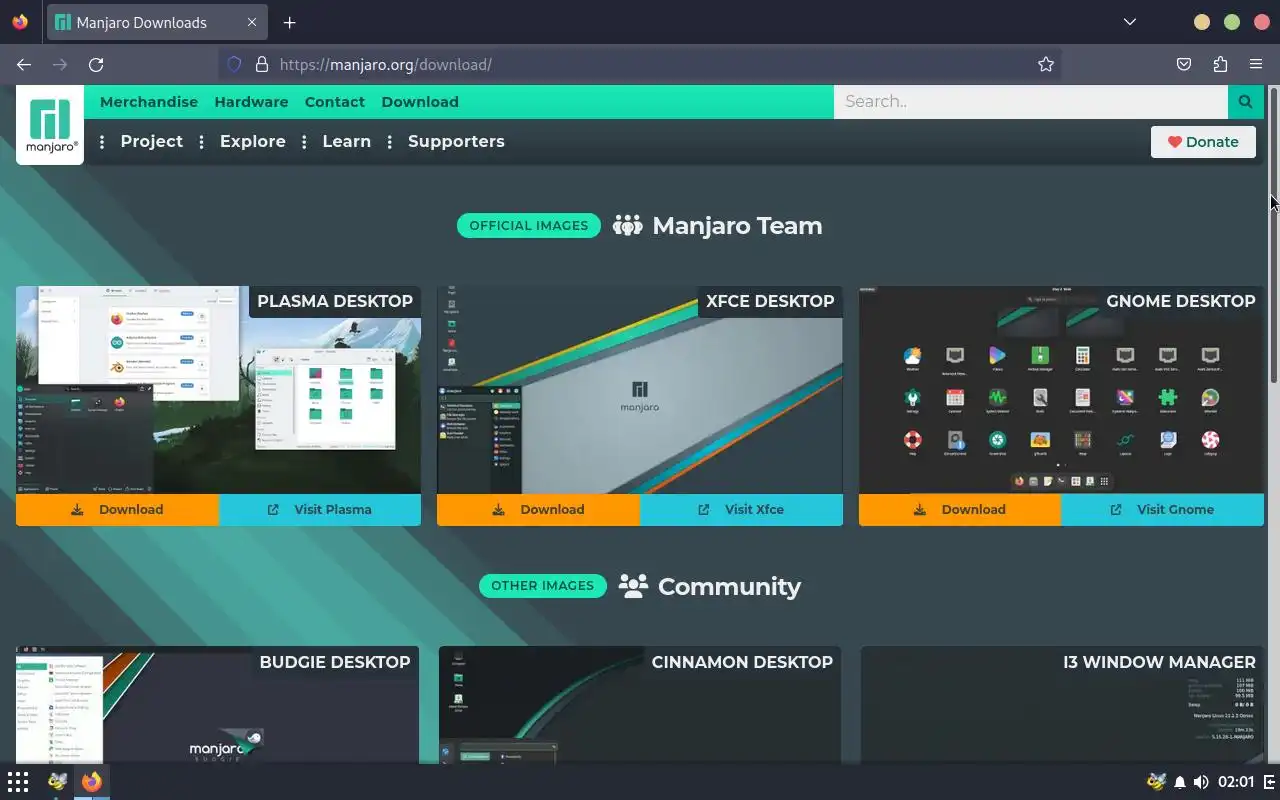
Task: Click the taskbar icon beside the launcher
Action: 57,782
